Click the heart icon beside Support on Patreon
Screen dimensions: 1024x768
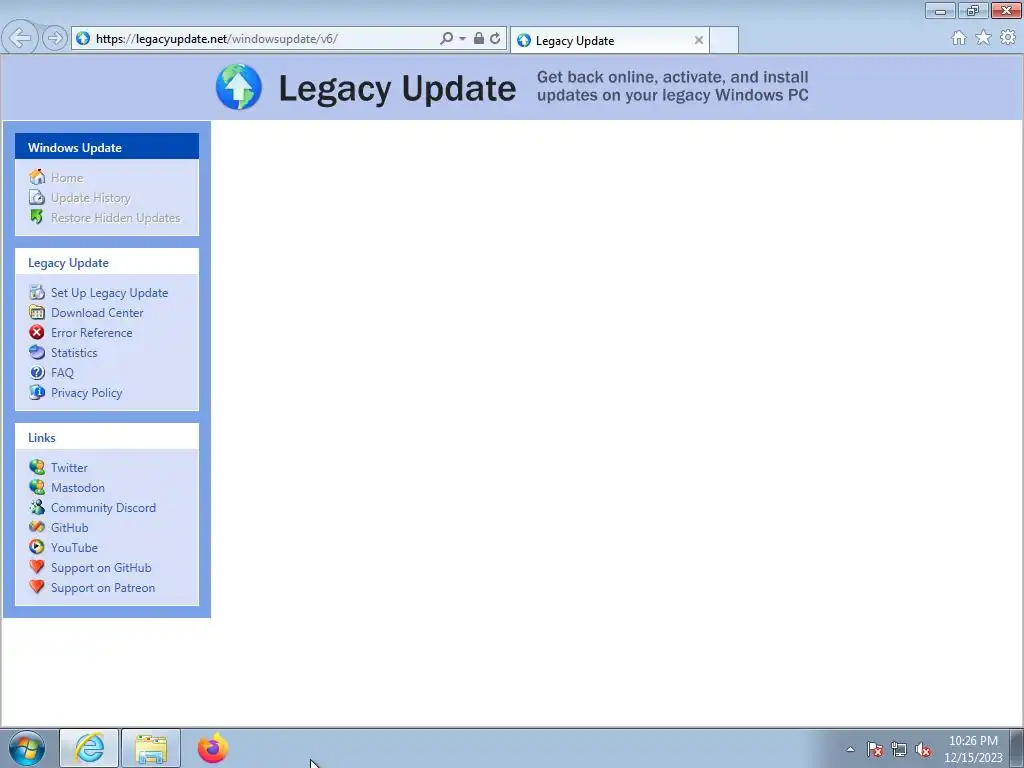click(x=37, y=587)
